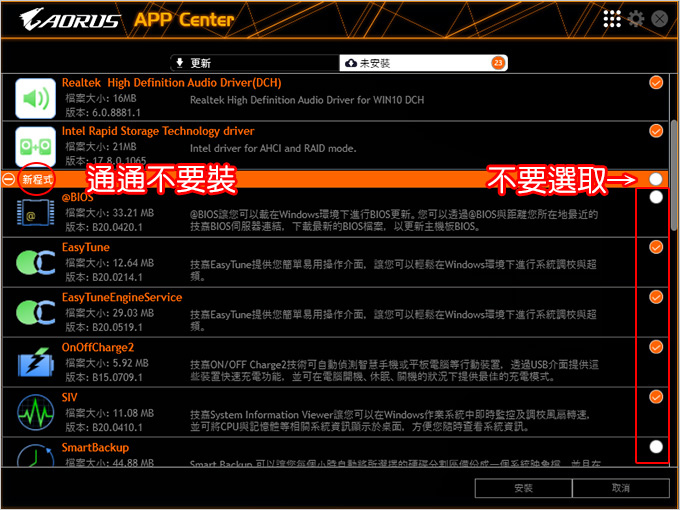680x510 pixels.
Task: Select the EasyTune title text
Action: 85,247
